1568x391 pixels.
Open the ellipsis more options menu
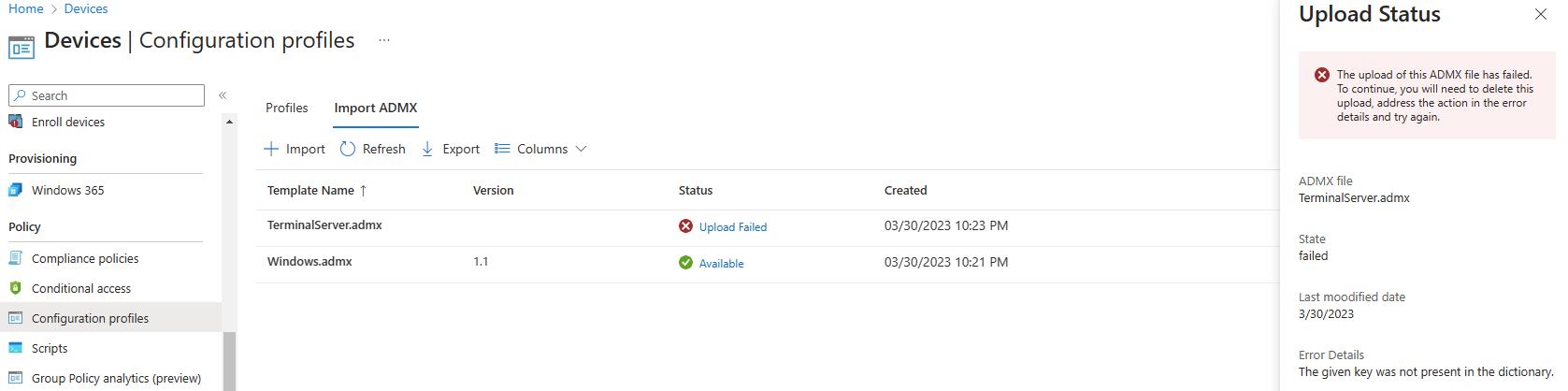pyautogui.click(x=384, y=40)
